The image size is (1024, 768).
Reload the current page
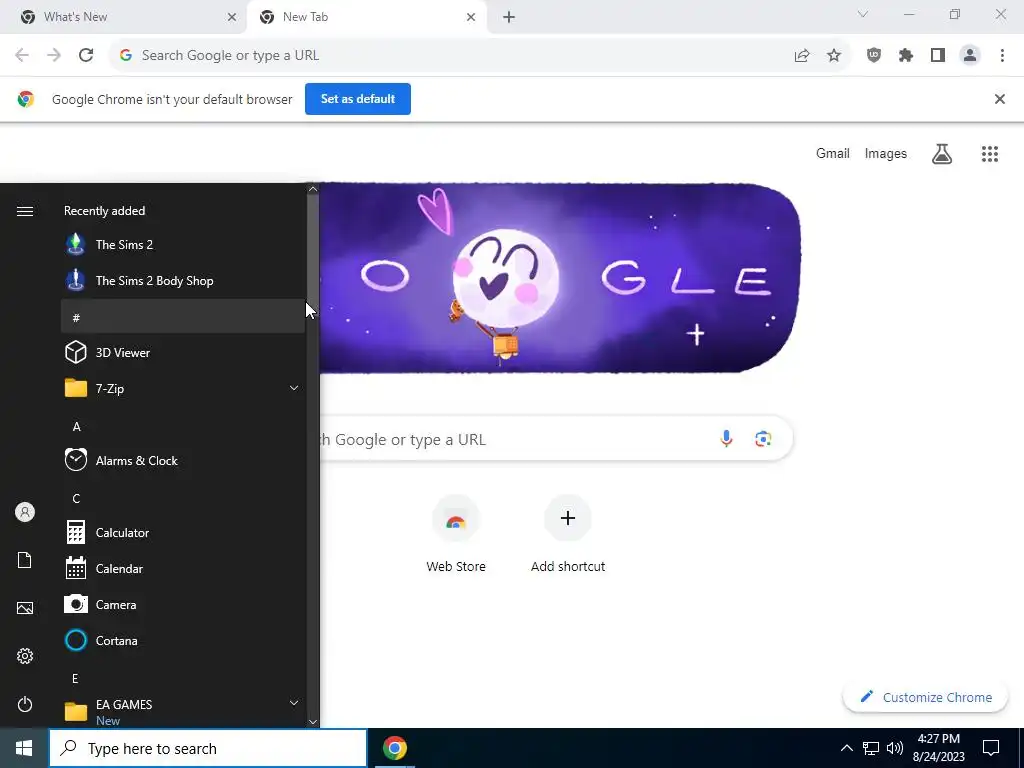click(x=86, y=56)
